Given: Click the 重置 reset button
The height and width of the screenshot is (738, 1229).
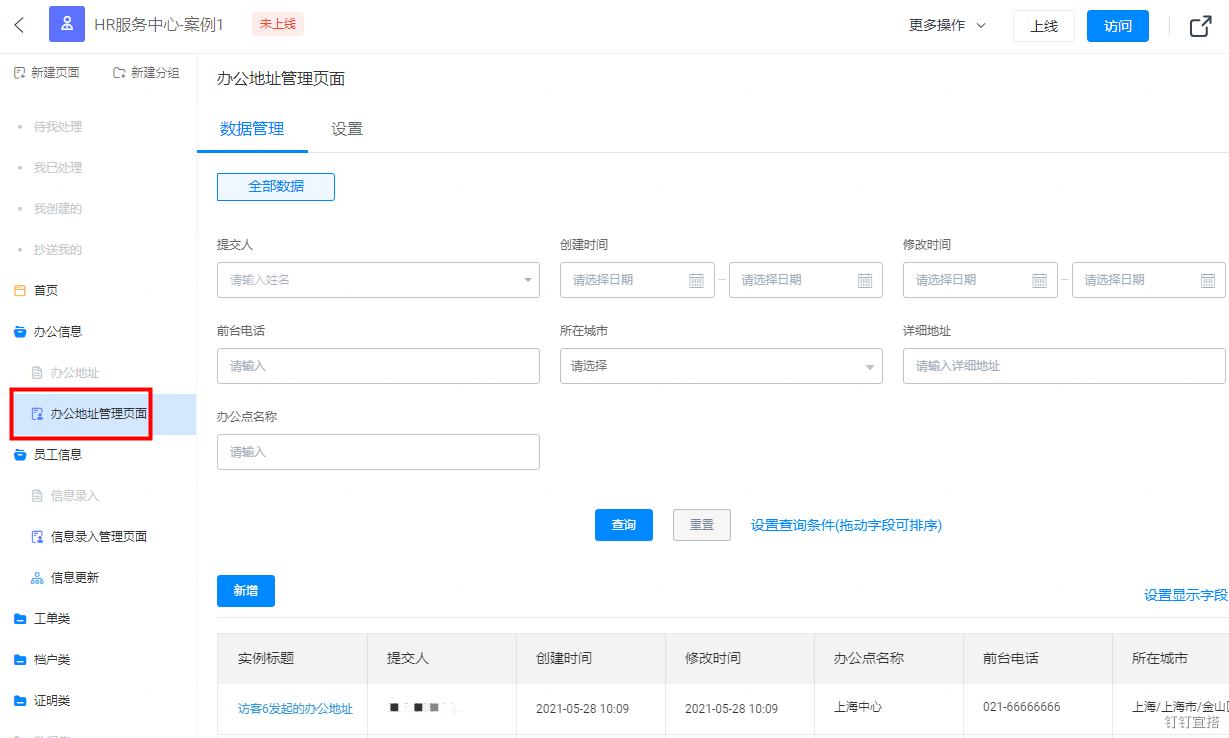Looking at the screenshot, I should point(702,525).
